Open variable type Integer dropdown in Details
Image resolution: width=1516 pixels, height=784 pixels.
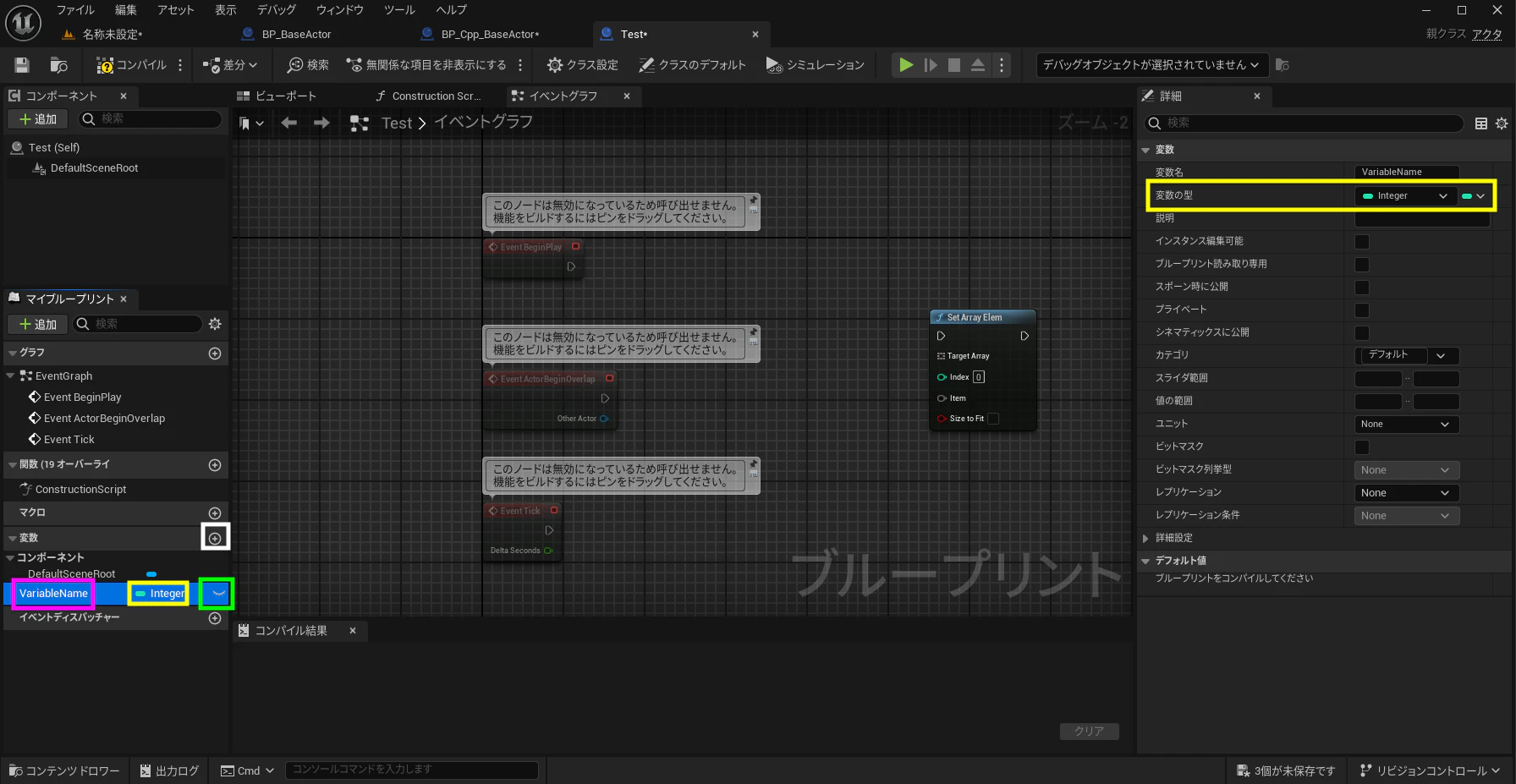pos(1405,196)
